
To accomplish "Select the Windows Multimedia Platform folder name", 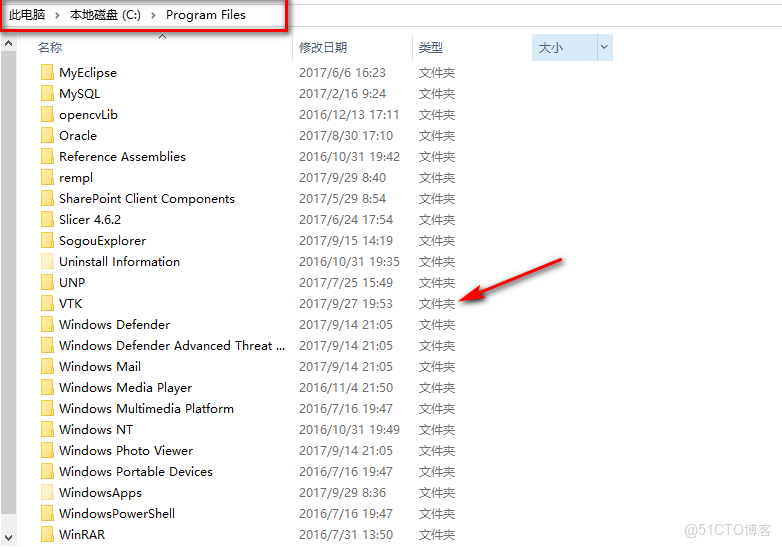I will pyautogui.click(x=146, y=408).
